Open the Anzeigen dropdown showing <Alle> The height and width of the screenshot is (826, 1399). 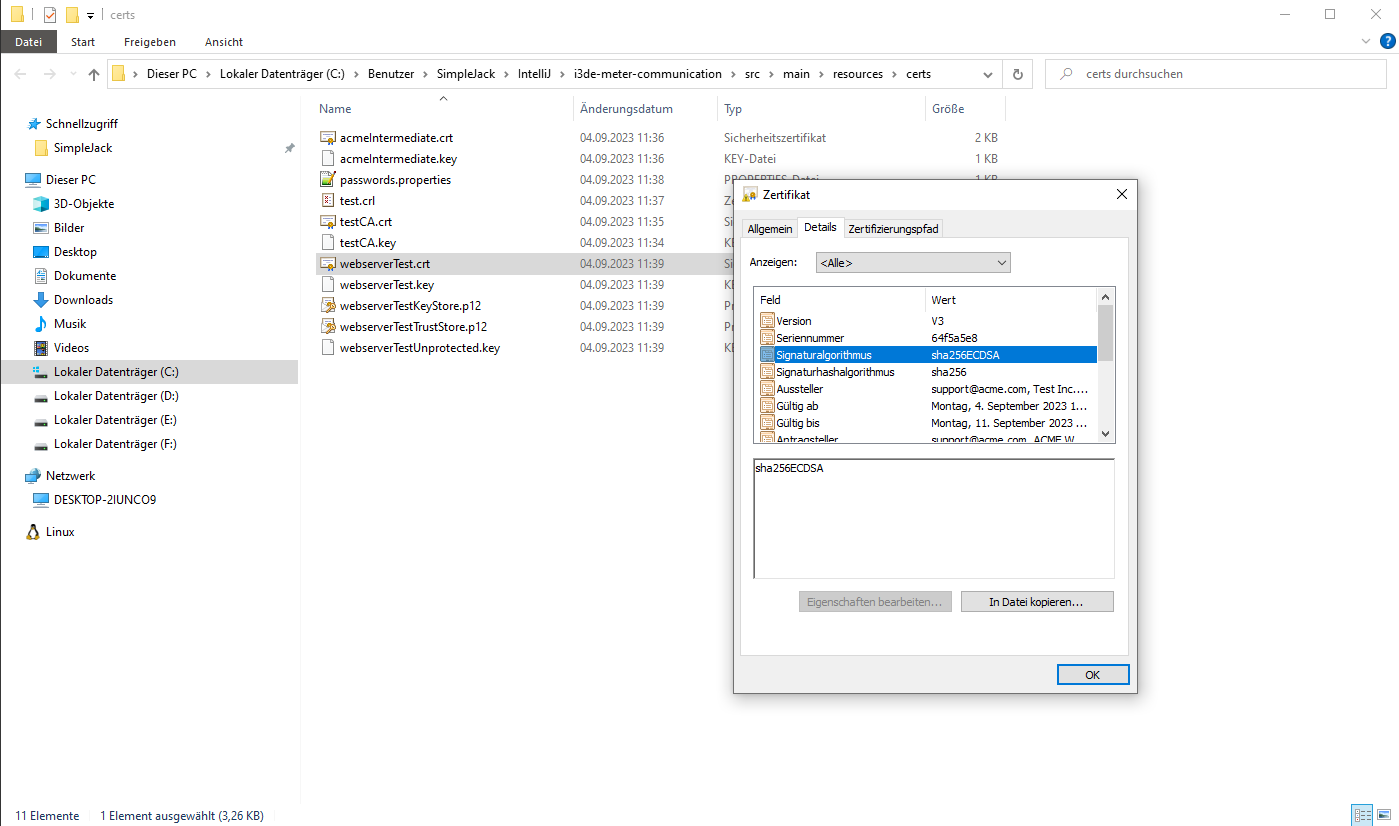(913, 263)
